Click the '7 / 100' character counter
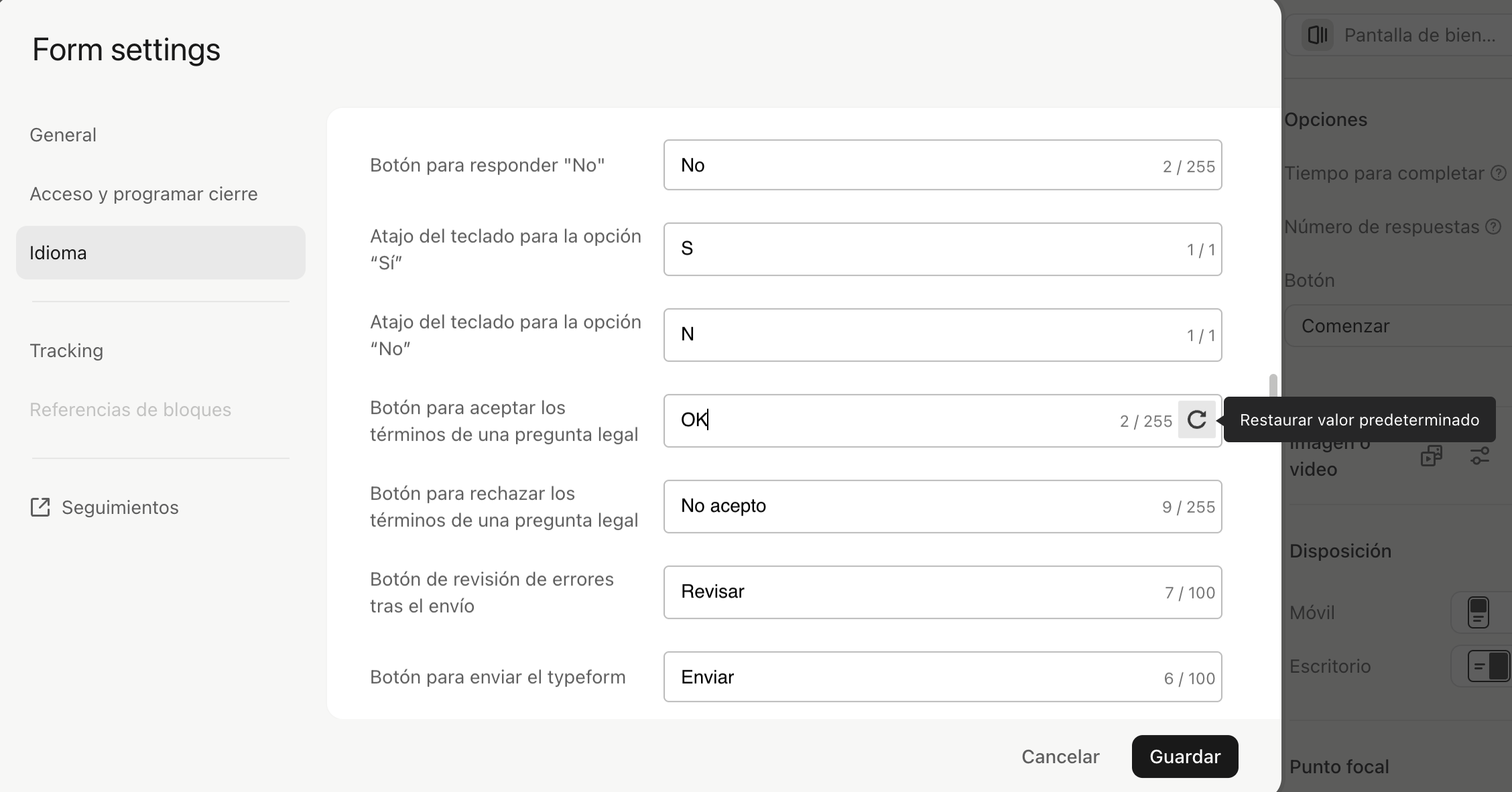This screenshot has width=1512, height=792. click(x=1190, y=593)
